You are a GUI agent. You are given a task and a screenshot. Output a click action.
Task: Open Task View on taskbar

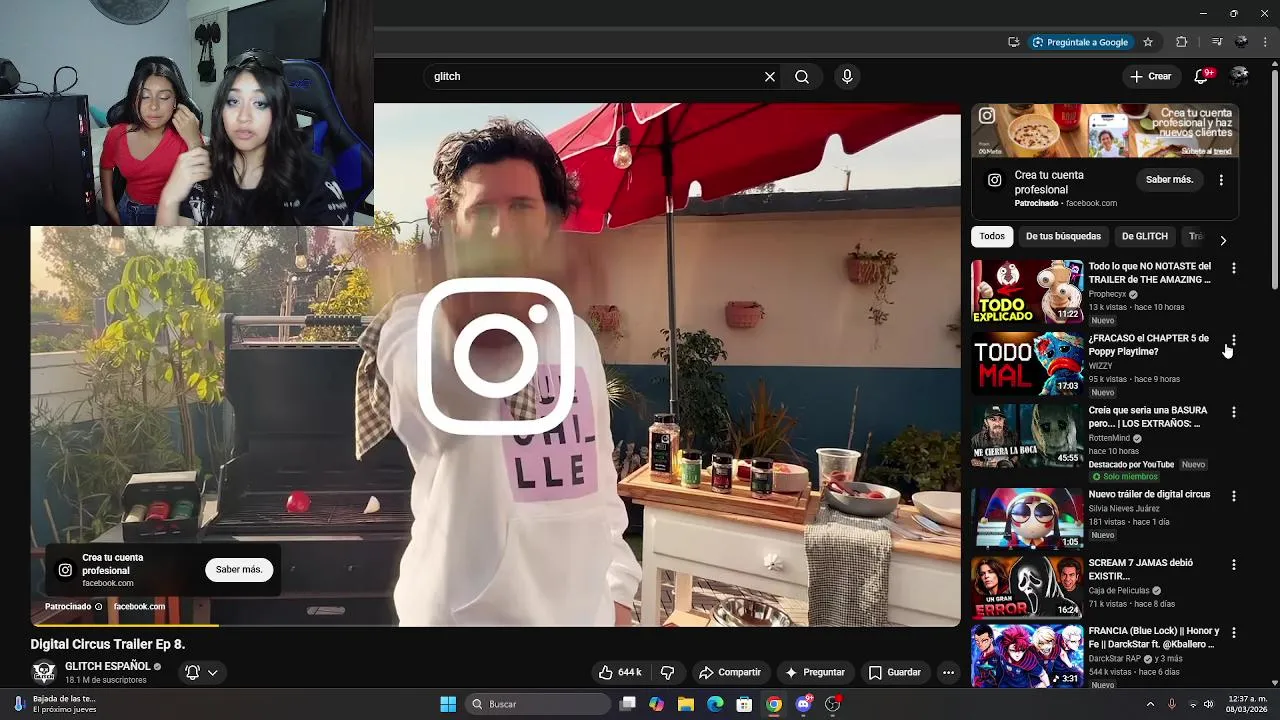(x=627, y=704)
